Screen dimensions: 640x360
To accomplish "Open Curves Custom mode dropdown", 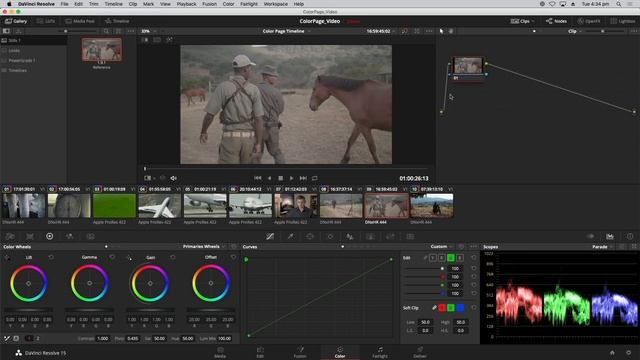I will tap(441, 247).
